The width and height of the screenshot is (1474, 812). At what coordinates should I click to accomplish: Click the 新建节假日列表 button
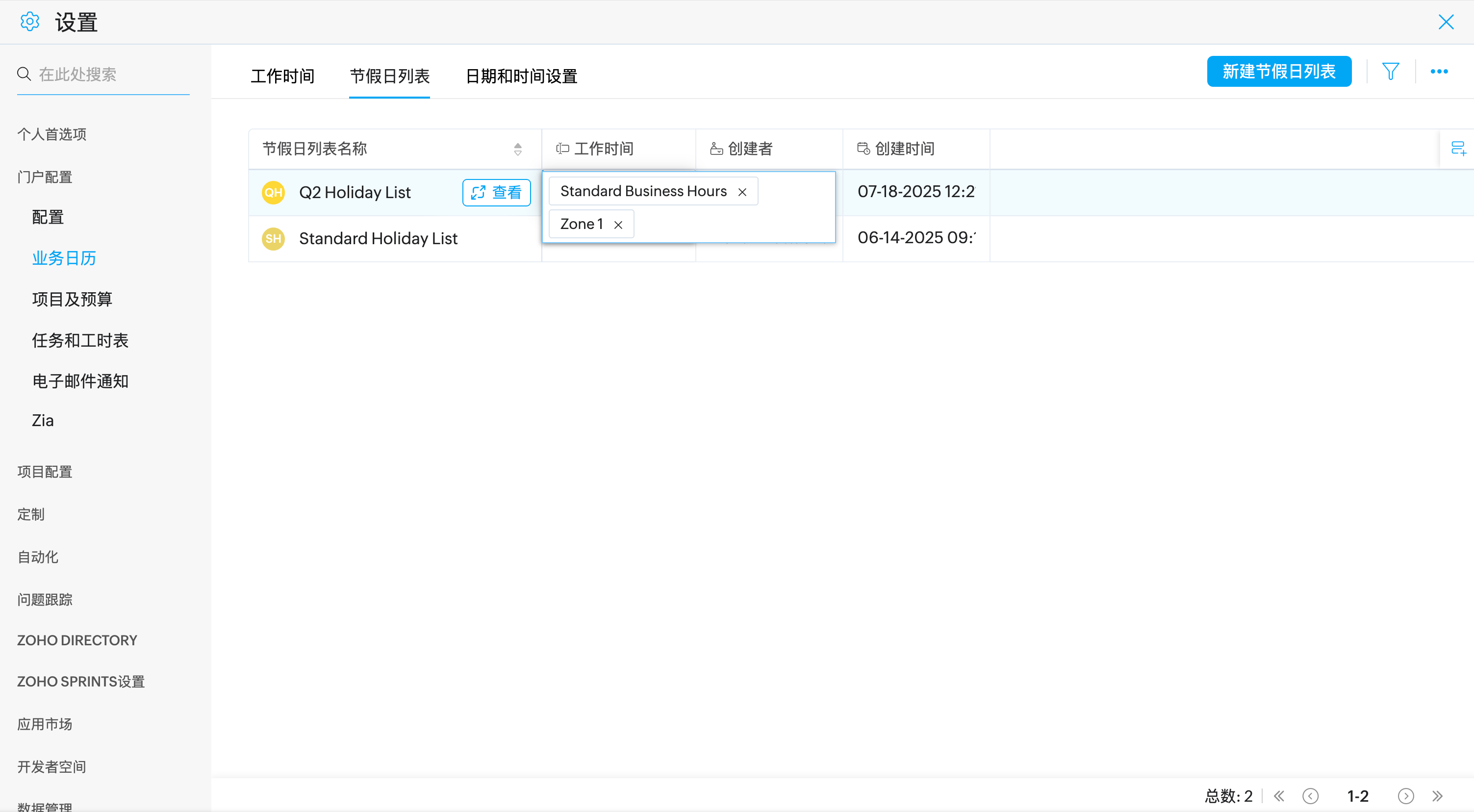[1279, 72]
